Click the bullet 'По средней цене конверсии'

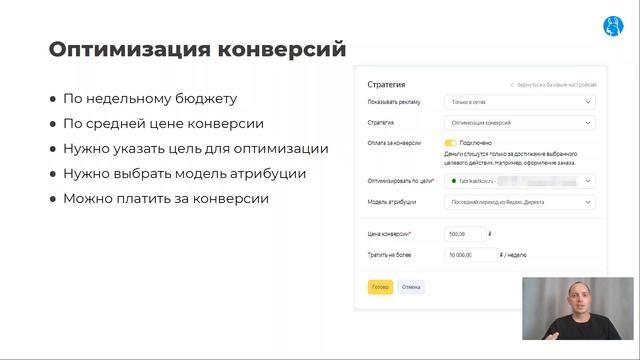click(163, 123)
